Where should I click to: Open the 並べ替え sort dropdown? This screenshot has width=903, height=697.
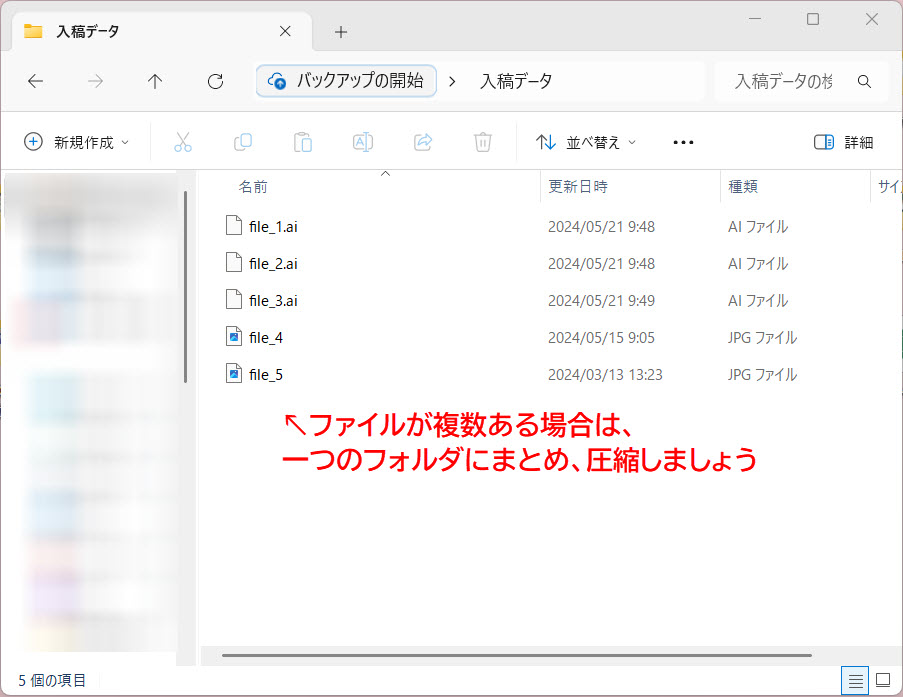pyautogui.click(x=586, y=142)
